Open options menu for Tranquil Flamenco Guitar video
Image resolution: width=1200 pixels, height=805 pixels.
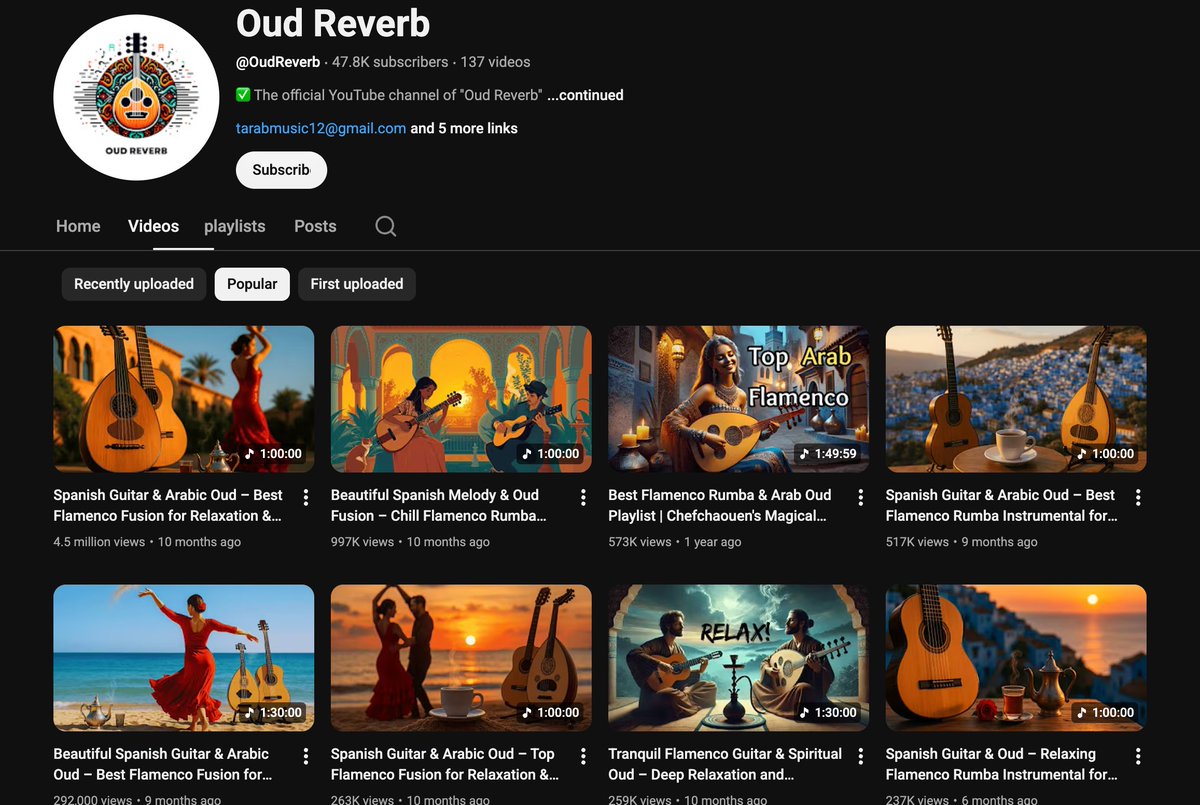(x=860, y=756)
